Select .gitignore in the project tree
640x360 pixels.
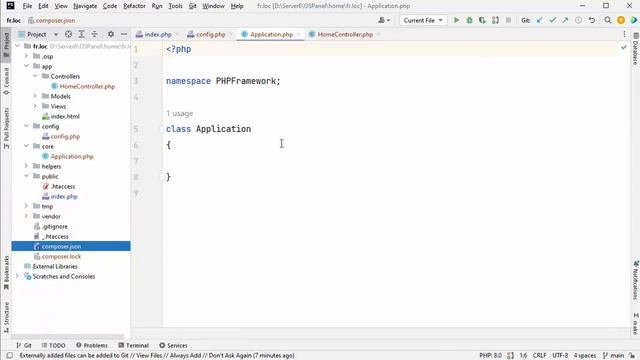pyautogui.click(x=55, y=226)
